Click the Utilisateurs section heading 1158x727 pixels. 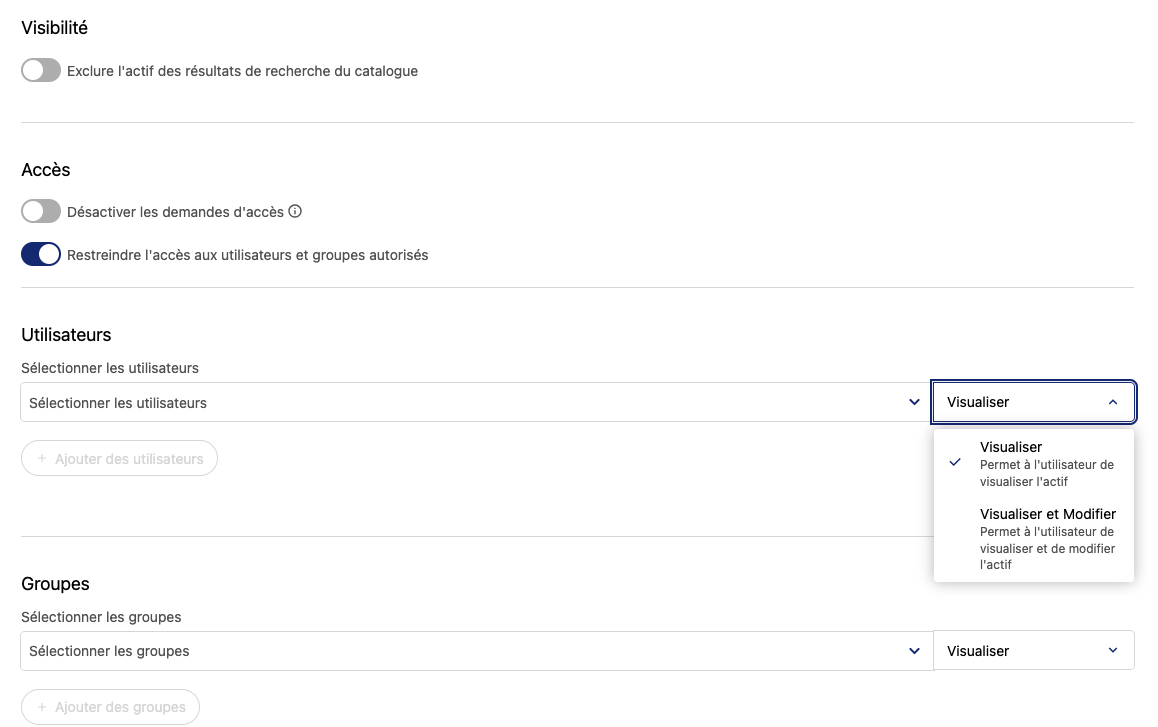pyautogui.click(x=66, y=335)
